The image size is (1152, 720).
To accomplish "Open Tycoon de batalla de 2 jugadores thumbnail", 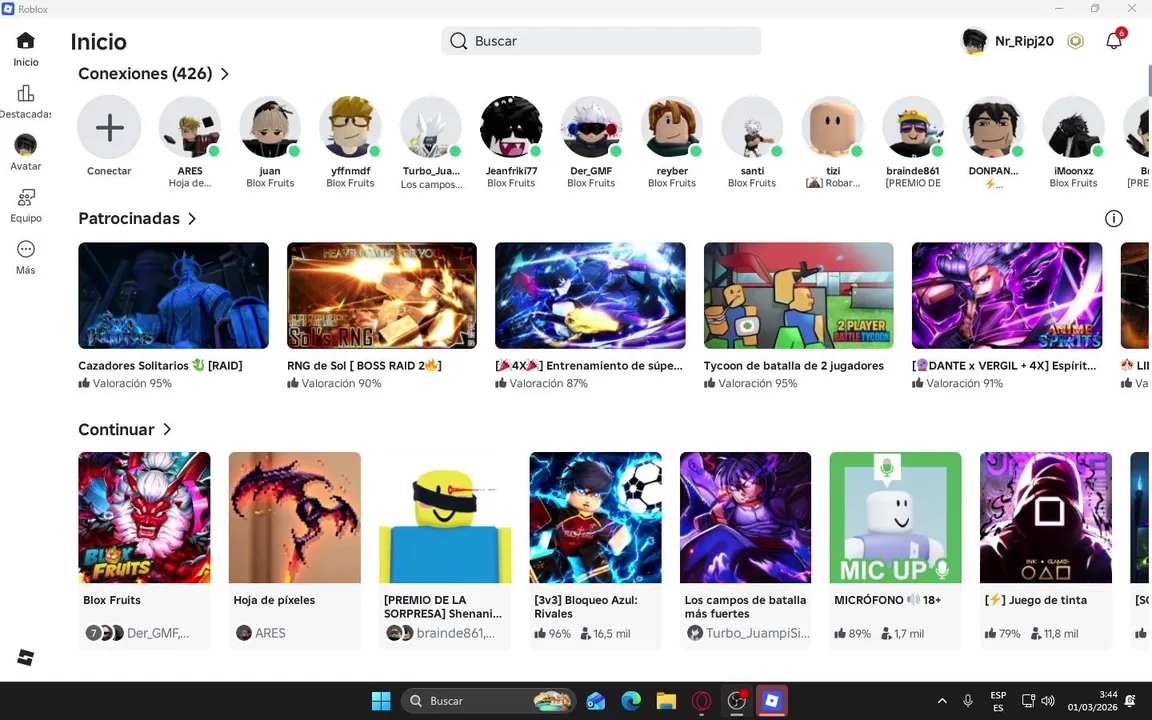I will point(799,295).
